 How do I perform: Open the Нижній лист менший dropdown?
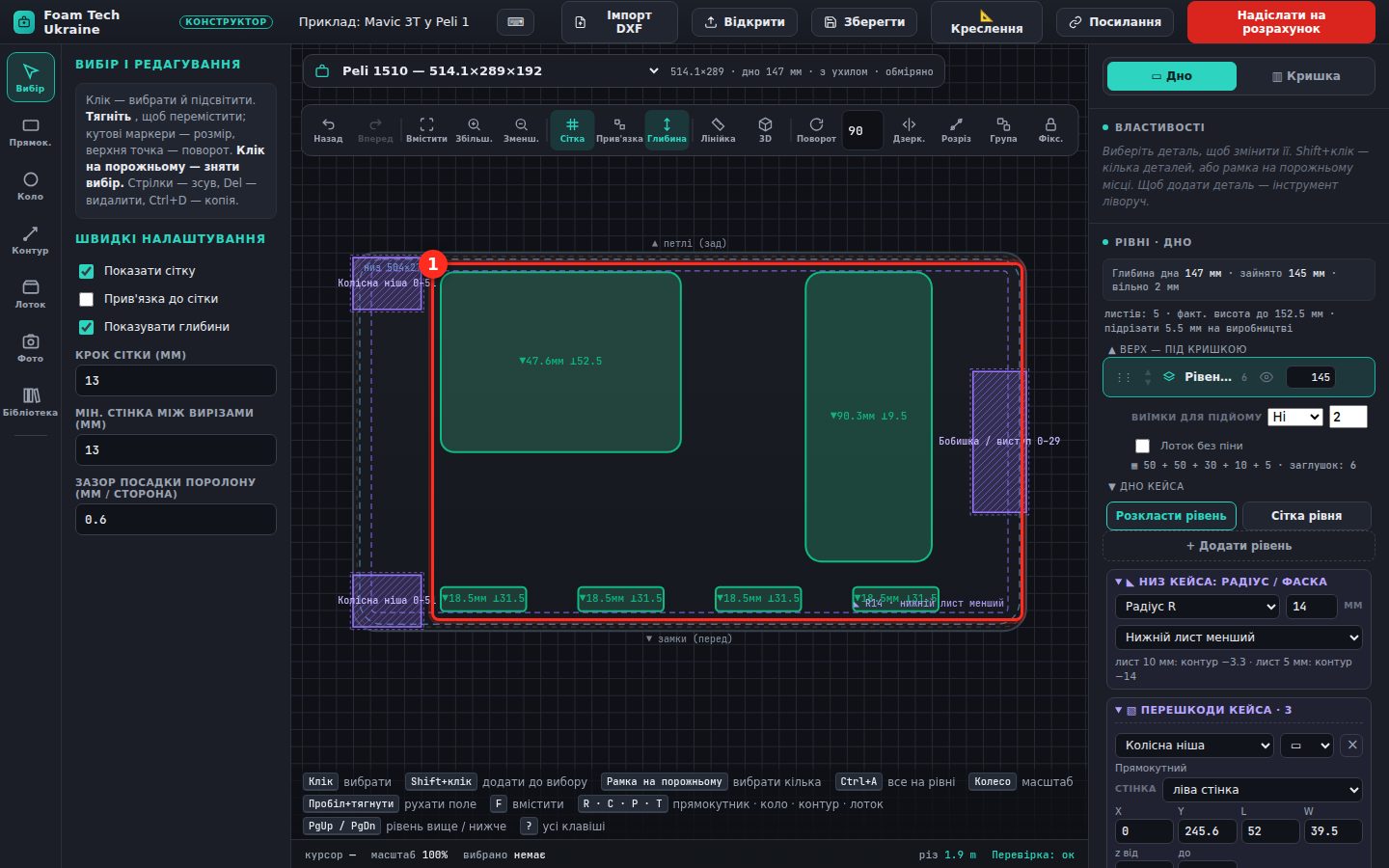pos(1239,637)
